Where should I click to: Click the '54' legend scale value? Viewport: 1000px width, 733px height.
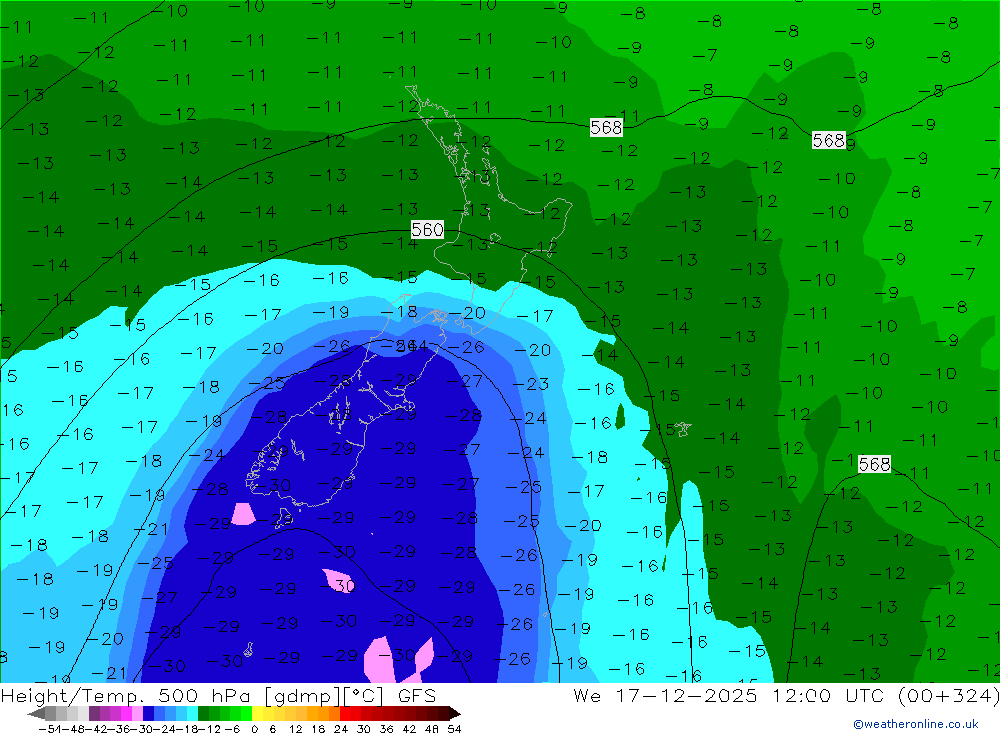[x=454, y=729]
